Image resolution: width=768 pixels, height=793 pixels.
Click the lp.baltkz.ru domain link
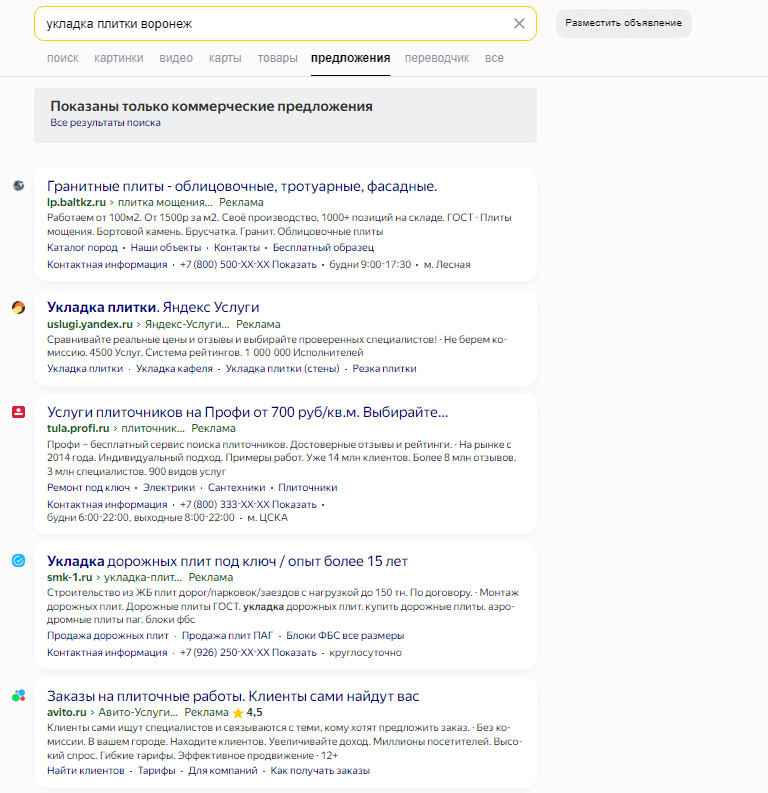pos(76,202)
